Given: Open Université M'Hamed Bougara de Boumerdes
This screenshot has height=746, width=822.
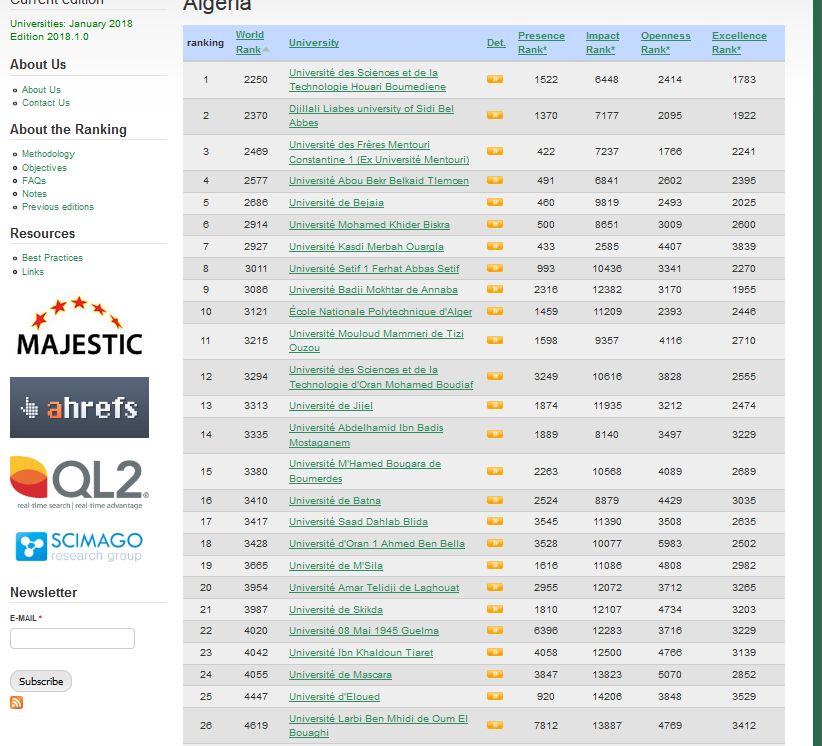Looking at the screenshot, I should tap(365, 471).
